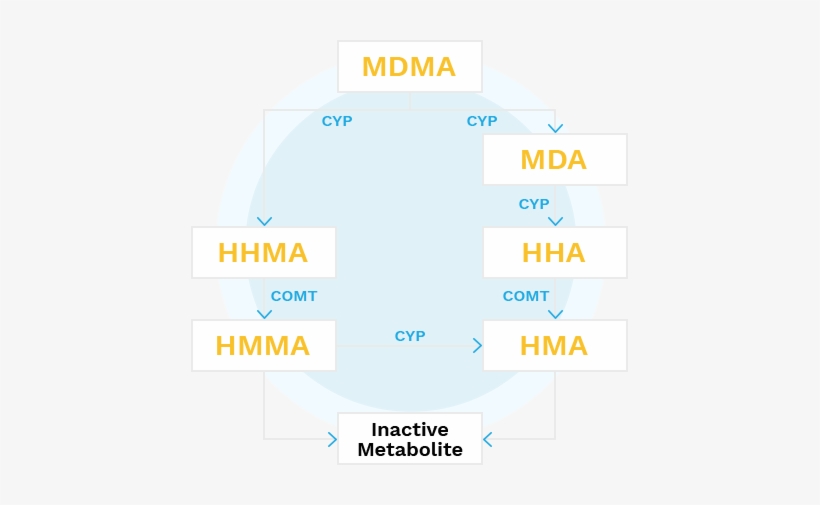Click the arrowhead left of Inactive Metabolite
The height and width of the screenshot is (505, 820).
click(x=332, y=438)
